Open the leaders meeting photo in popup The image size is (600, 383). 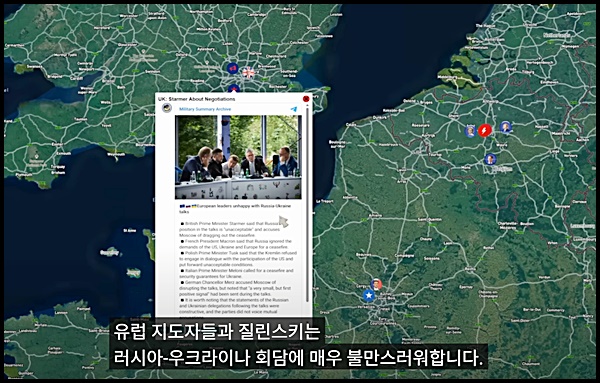pos(238,157)
